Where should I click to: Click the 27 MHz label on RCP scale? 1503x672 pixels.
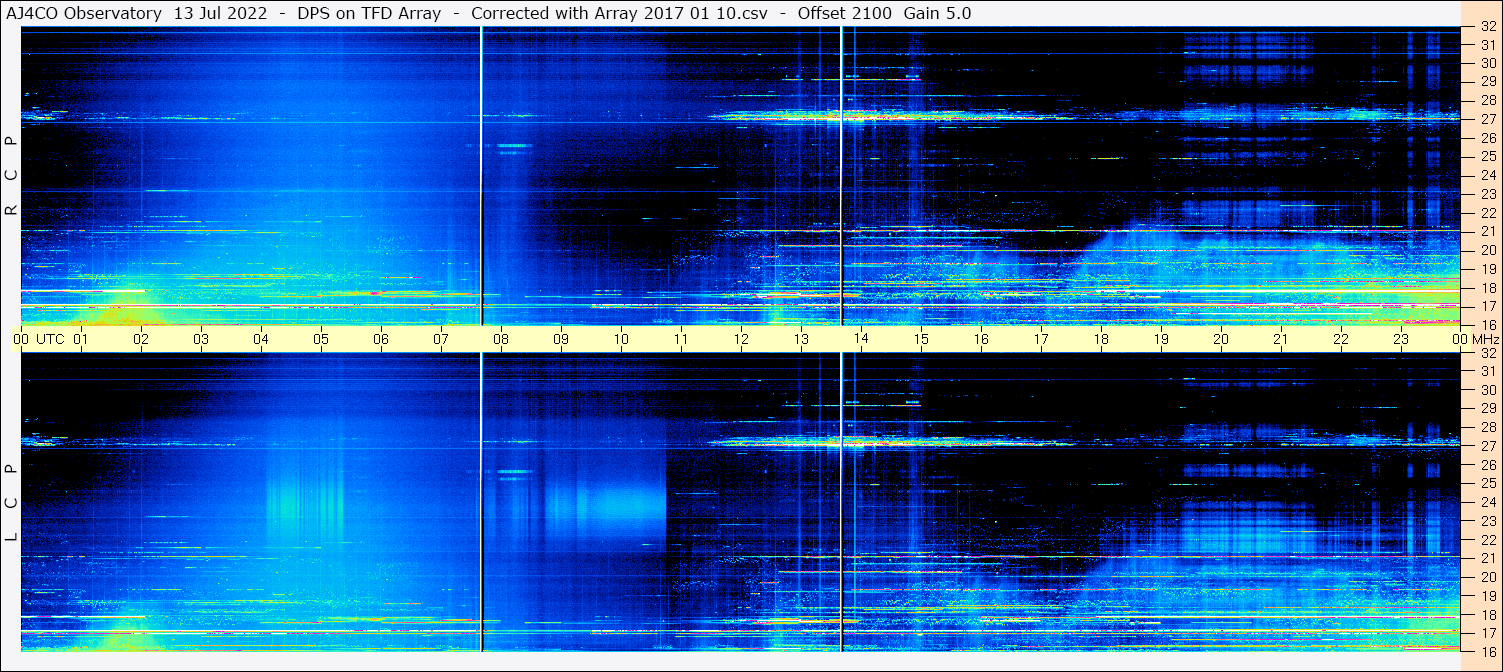[x=1487, y=119]
